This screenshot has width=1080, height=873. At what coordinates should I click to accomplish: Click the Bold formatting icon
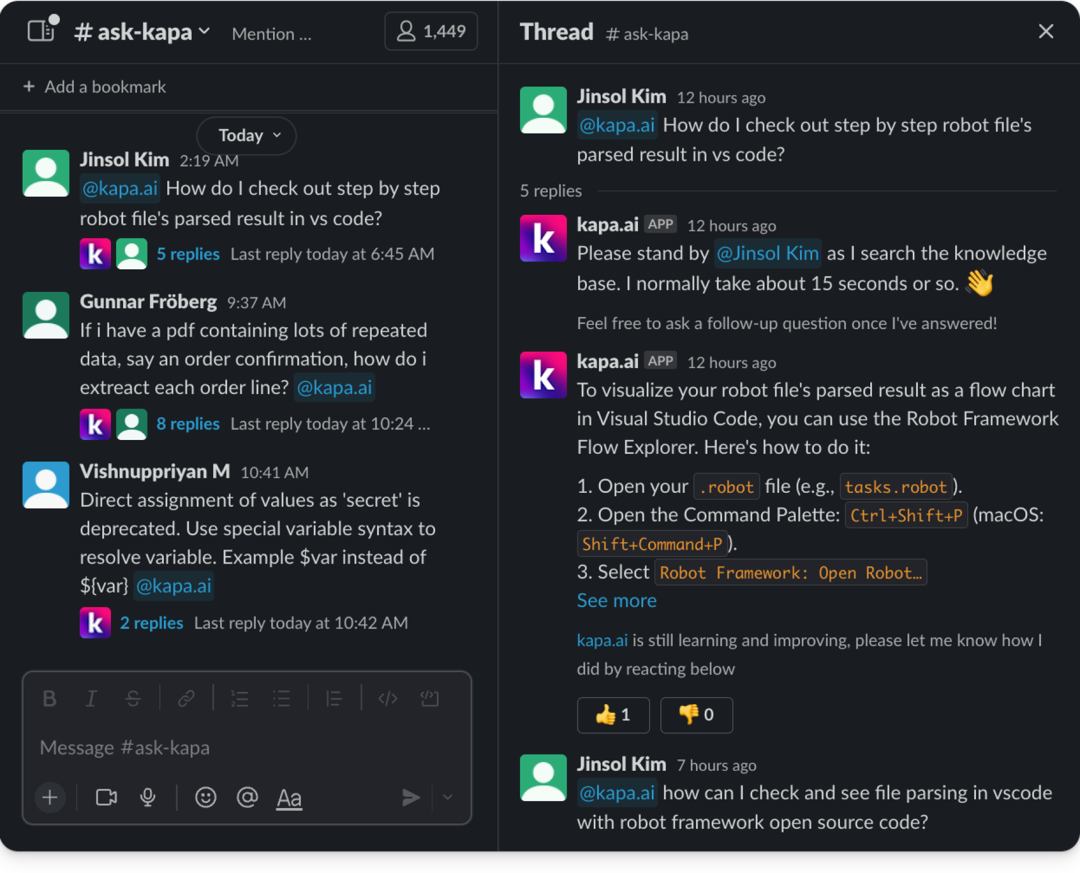(49, 699)
